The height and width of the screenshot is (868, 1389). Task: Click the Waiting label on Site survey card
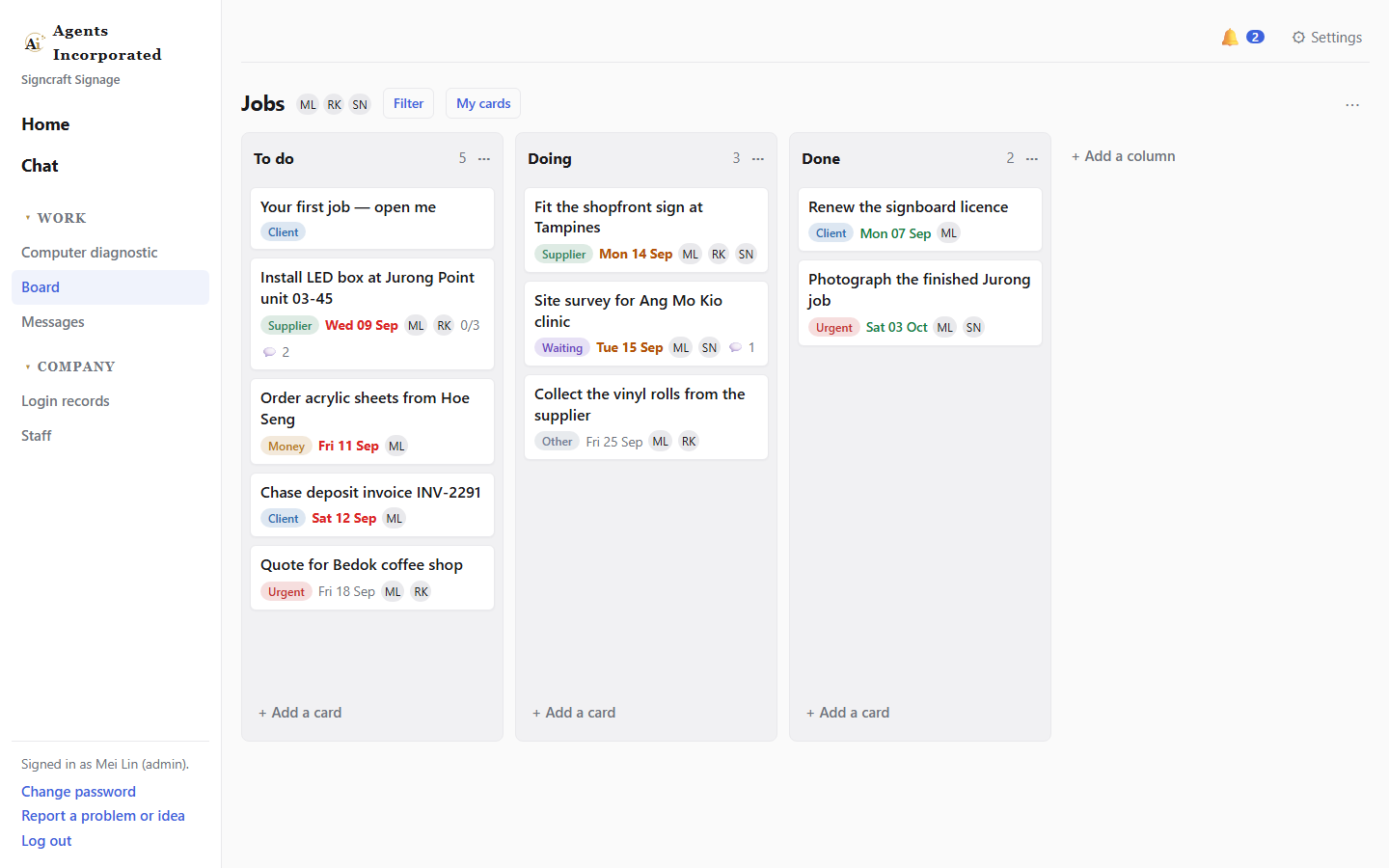561,348
